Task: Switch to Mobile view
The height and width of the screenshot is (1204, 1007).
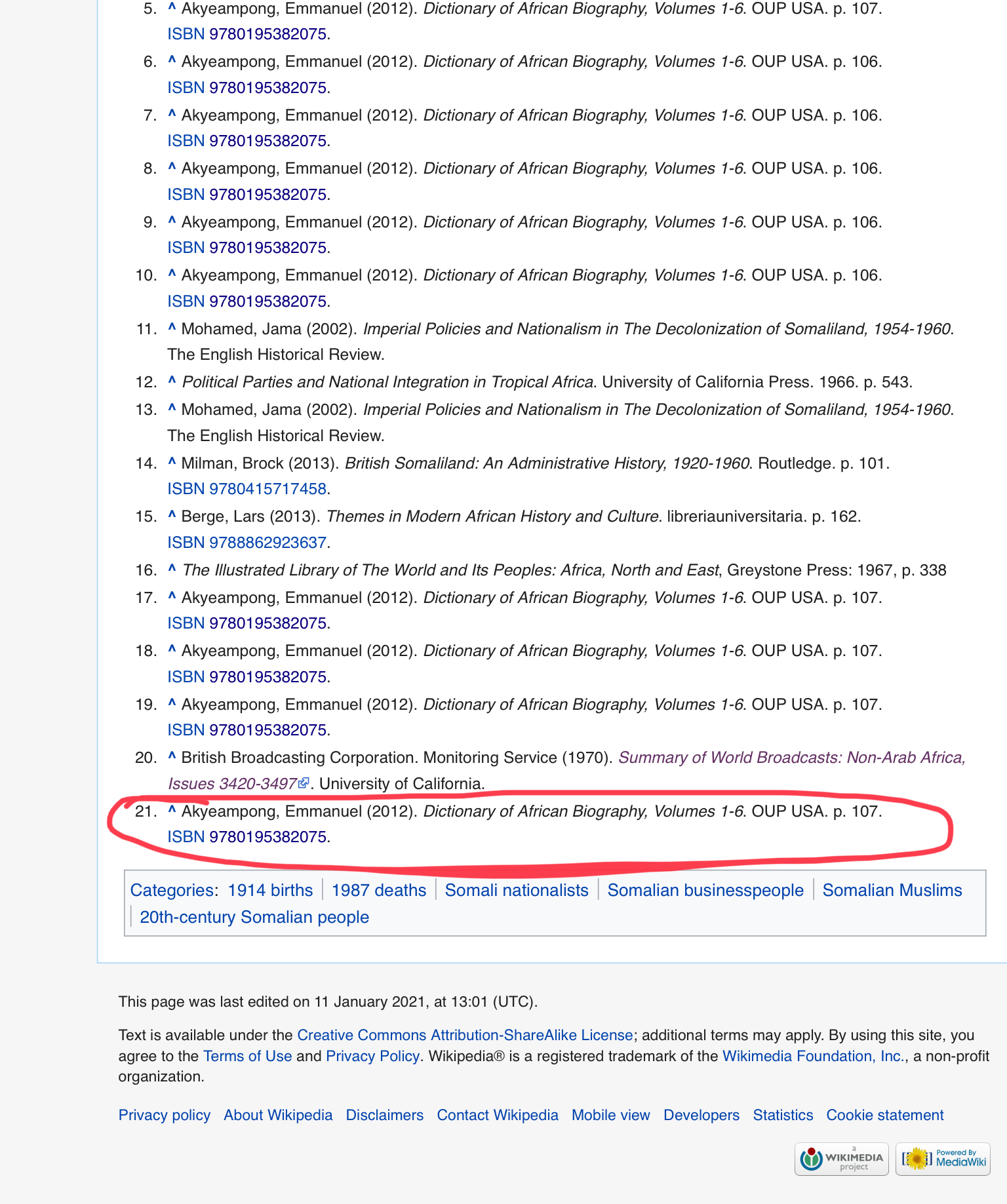Action: pos(610,1115)
